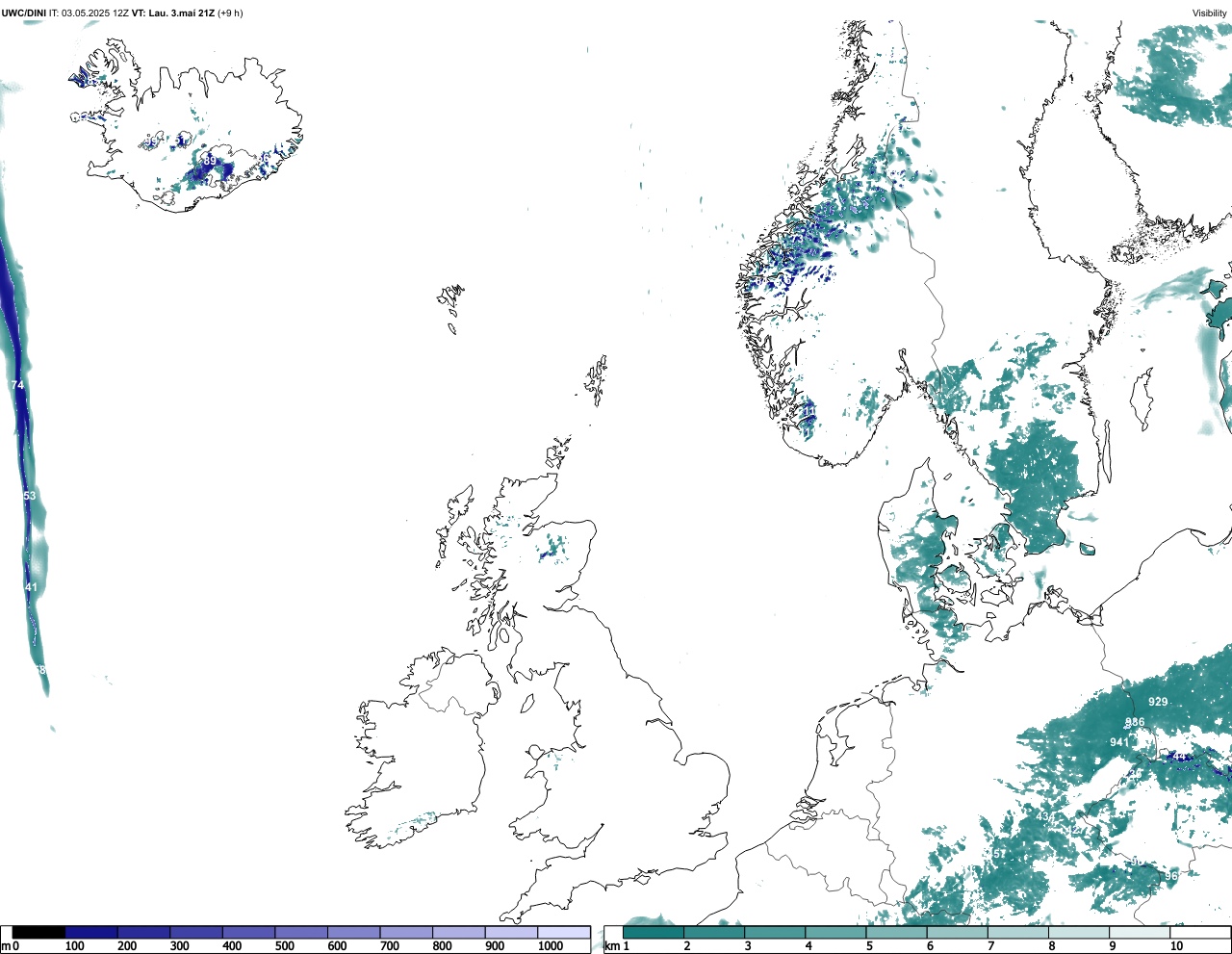Select the 5–6 km legend swatch
Image resolution: width=1232 pixels, height=954 pixels.
[896, 932]
